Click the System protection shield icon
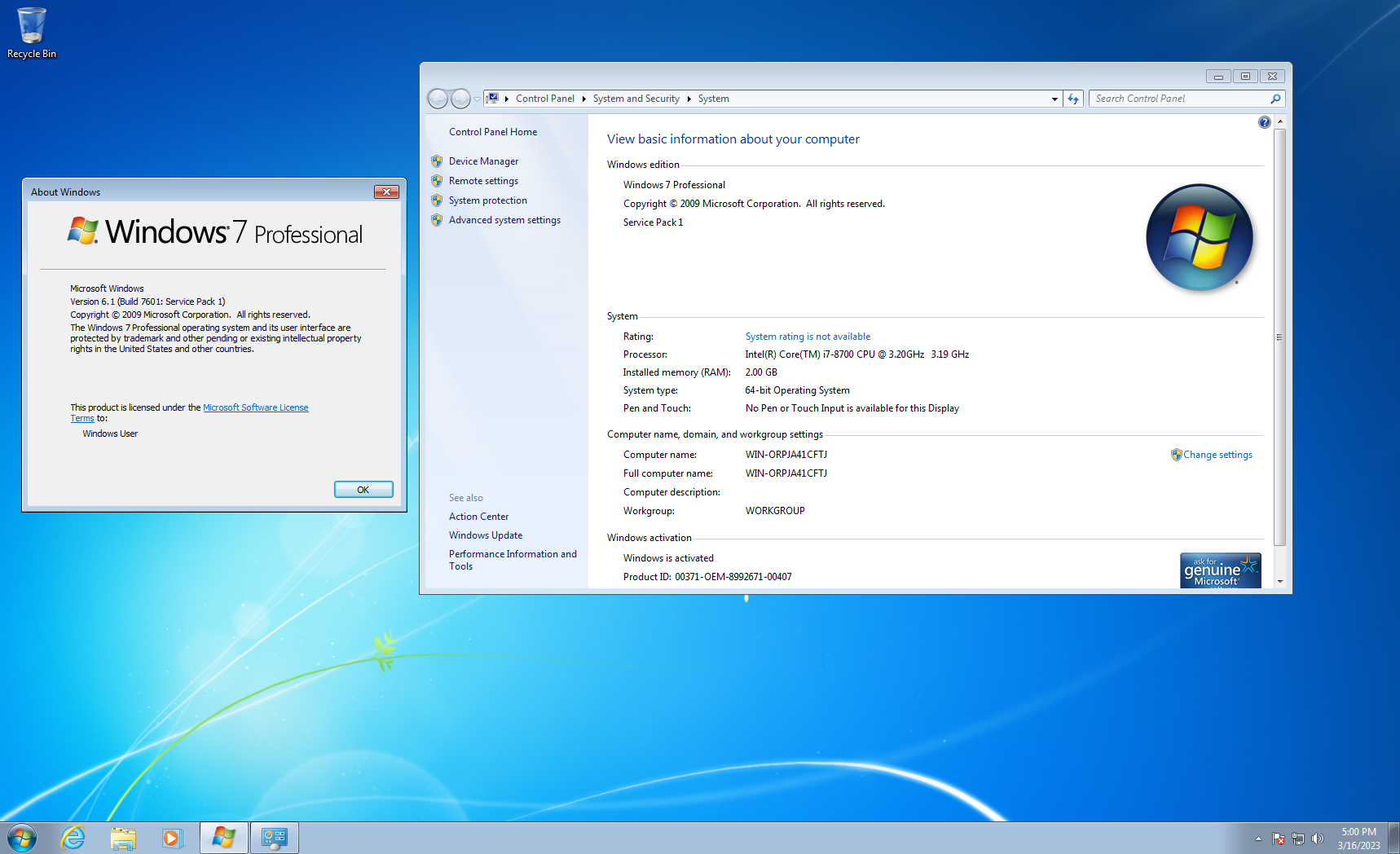Image resolution: width=1400 pixels, height=854 pixels. click(437, 200)
